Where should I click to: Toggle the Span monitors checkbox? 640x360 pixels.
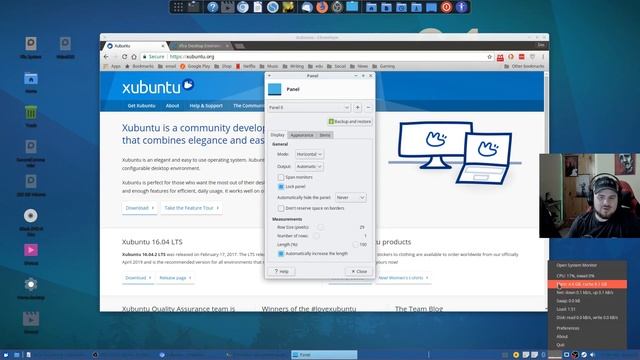coord(281,177)
